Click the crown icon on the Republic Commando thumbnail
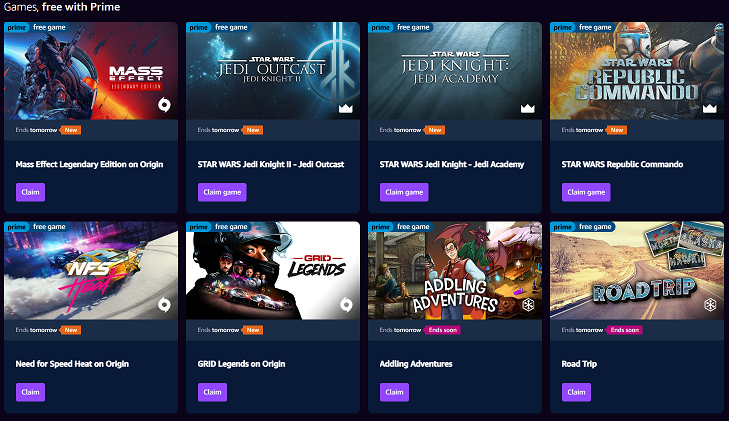The image size is (729, 421). point(709,108)
